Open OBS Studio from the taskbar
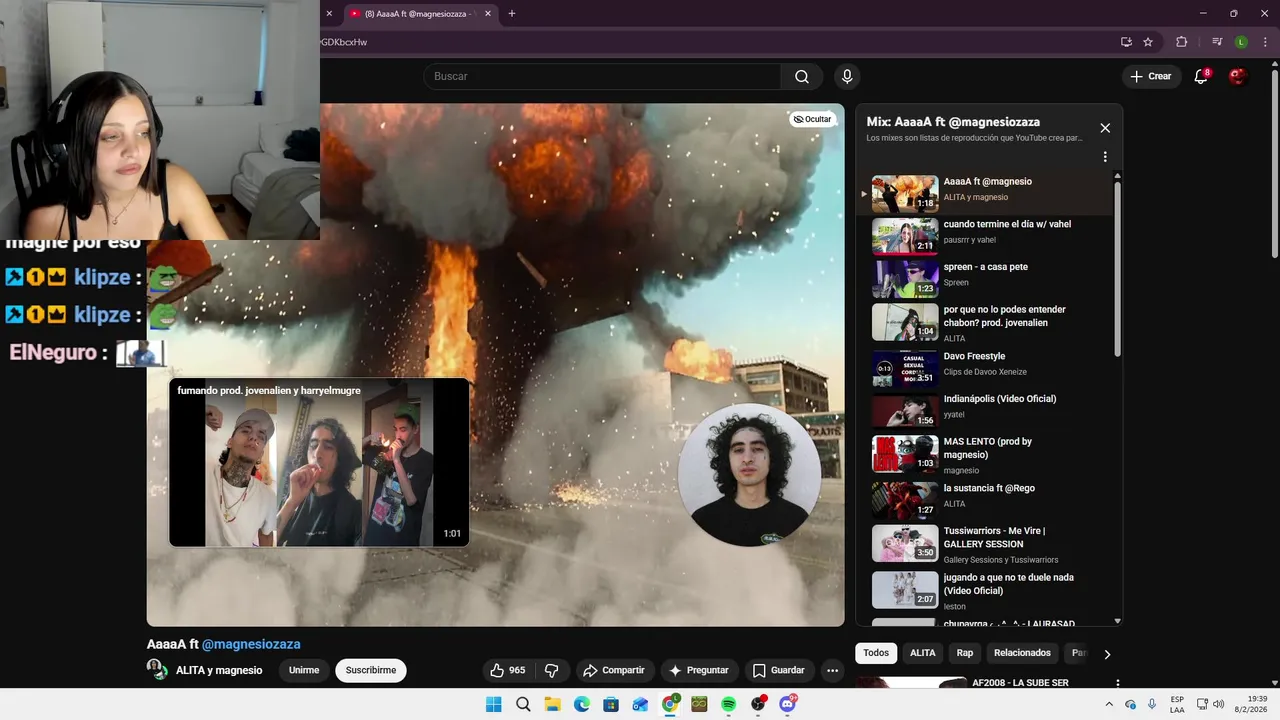1280x720 pixels. tap(758, 704)
